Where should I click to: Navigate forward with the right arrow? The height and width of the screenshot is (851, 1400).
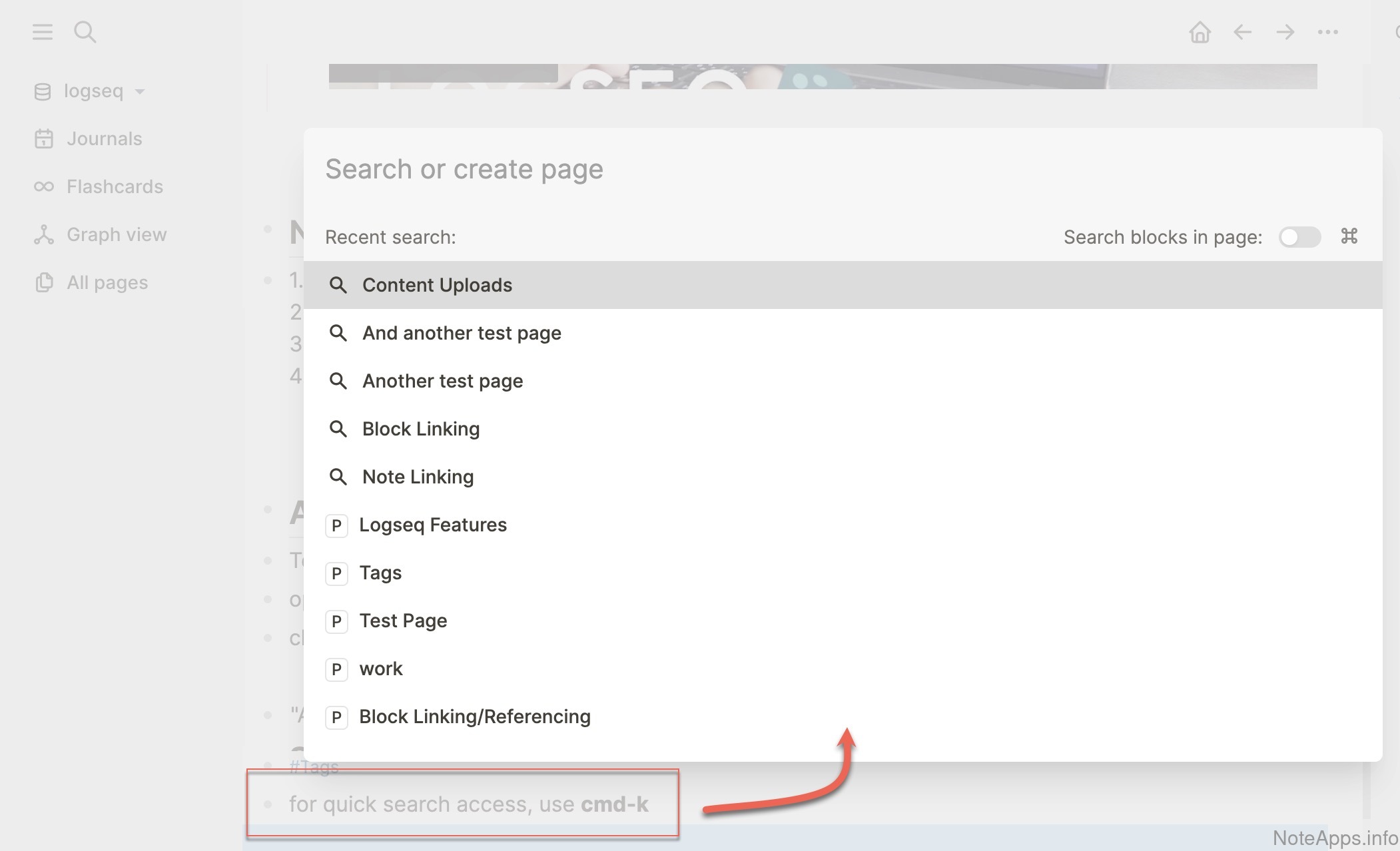(1285, 32)
